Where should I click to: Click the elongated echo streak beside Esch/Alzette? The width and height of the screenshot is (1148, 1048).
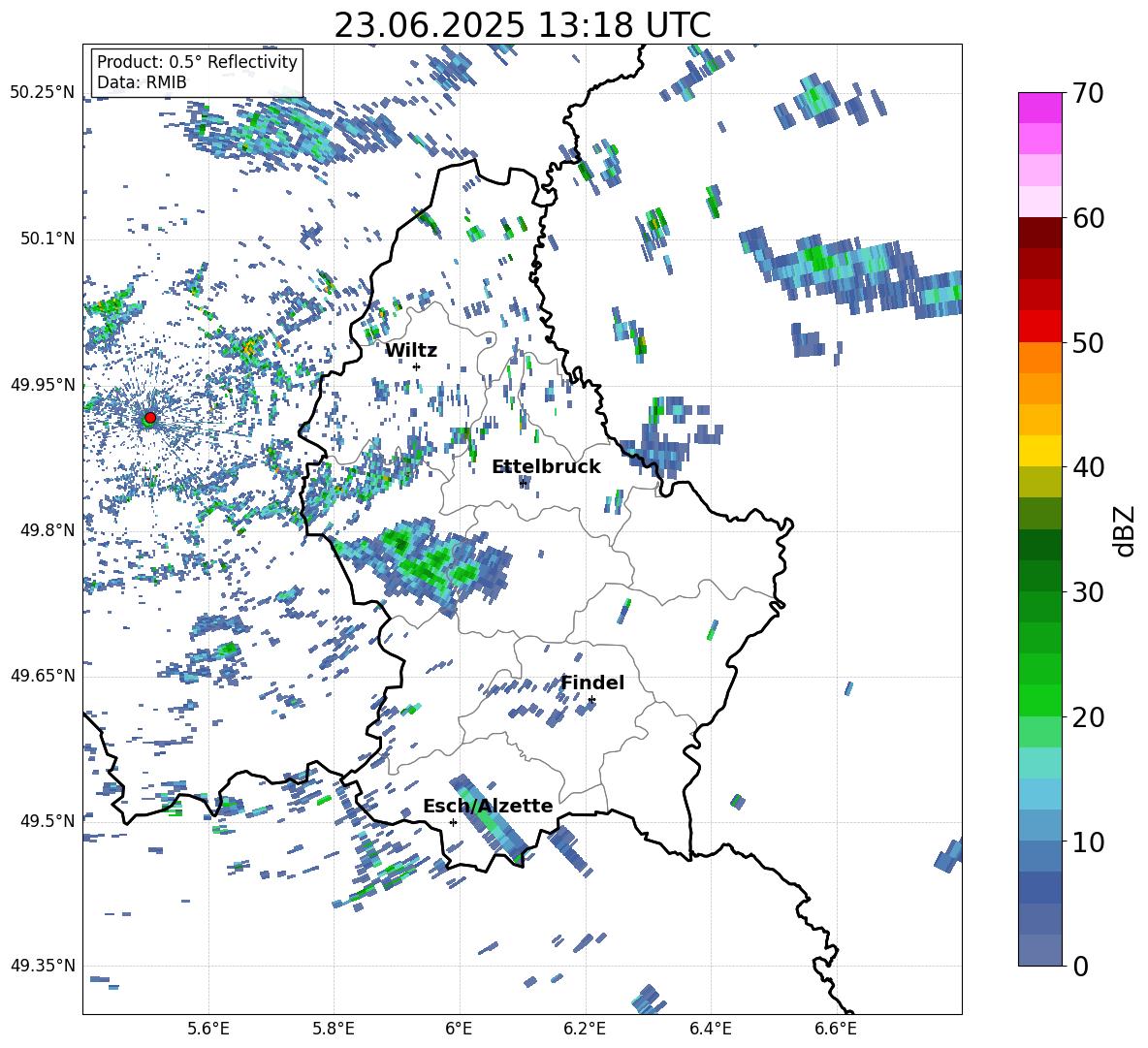point(488,818)
